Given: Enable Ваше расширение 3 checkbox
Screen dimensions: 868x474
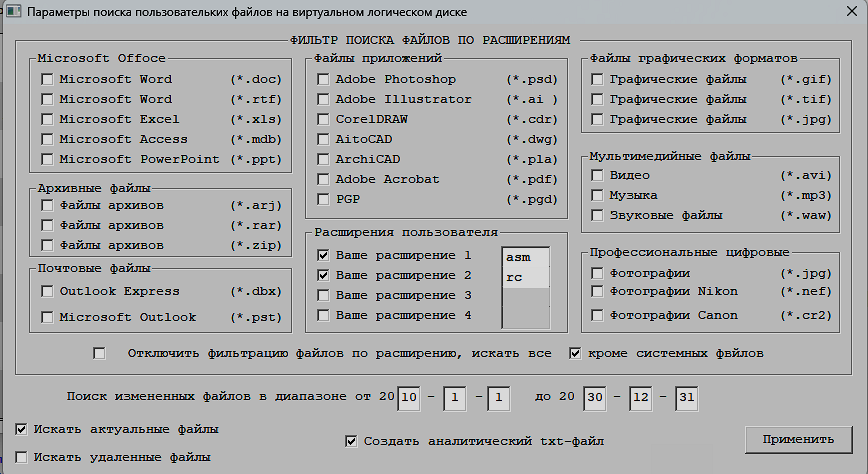Looking at the screenshot, I should pyautogui.click(x=323, y=295).
